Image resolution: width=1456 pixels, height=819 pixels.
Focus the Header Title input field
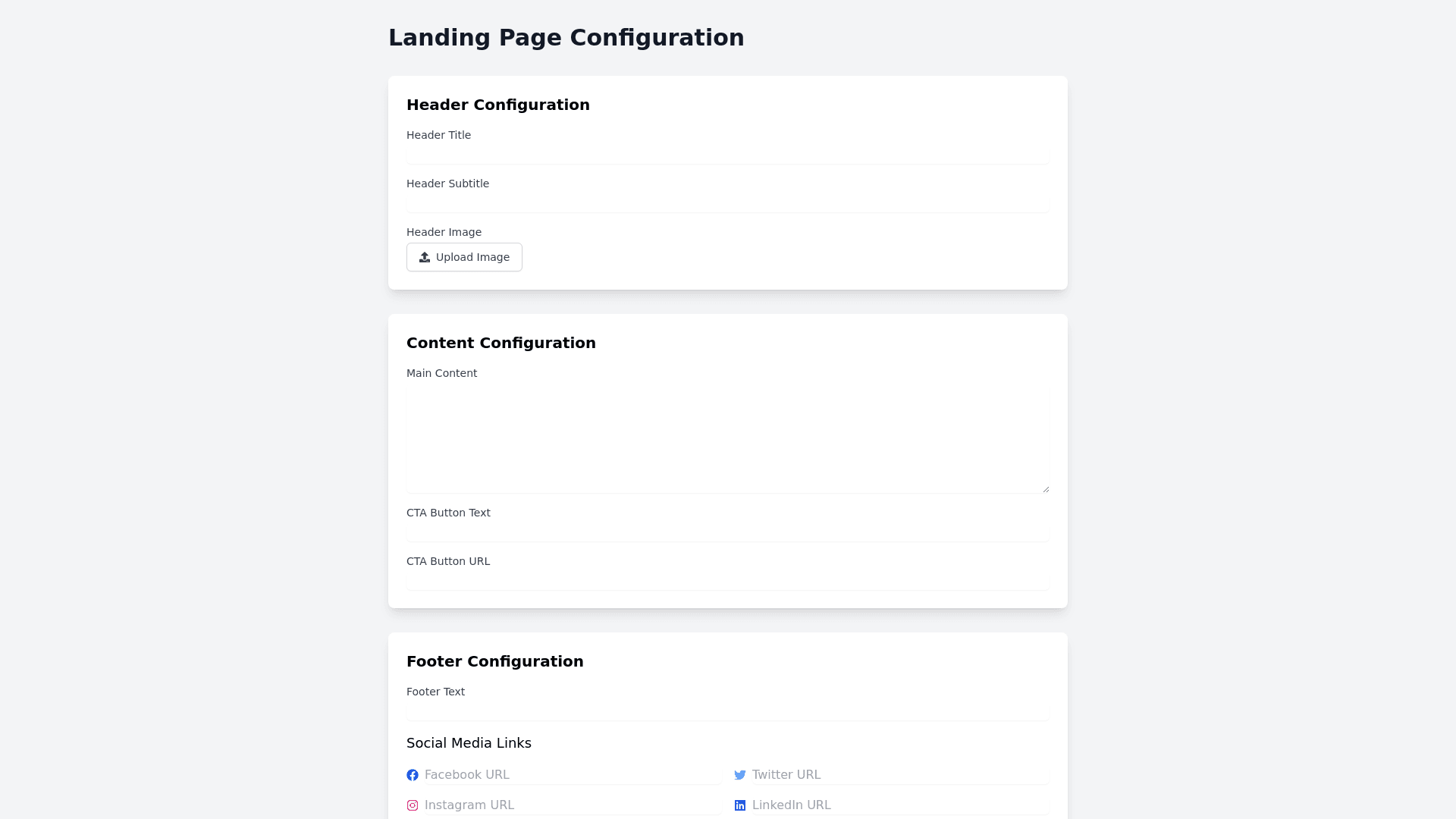pos(727,155)
